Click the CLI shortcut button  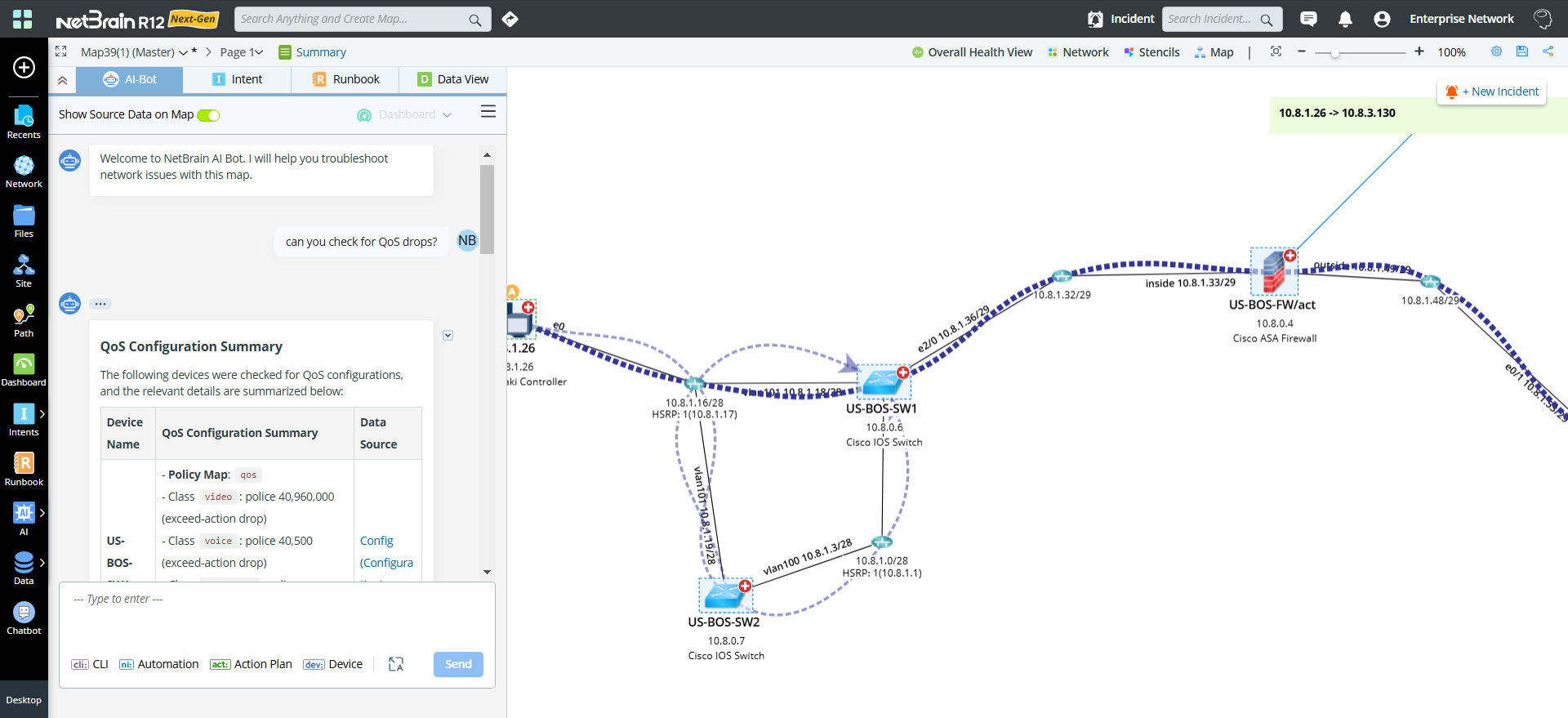click(x=90, y=664)
